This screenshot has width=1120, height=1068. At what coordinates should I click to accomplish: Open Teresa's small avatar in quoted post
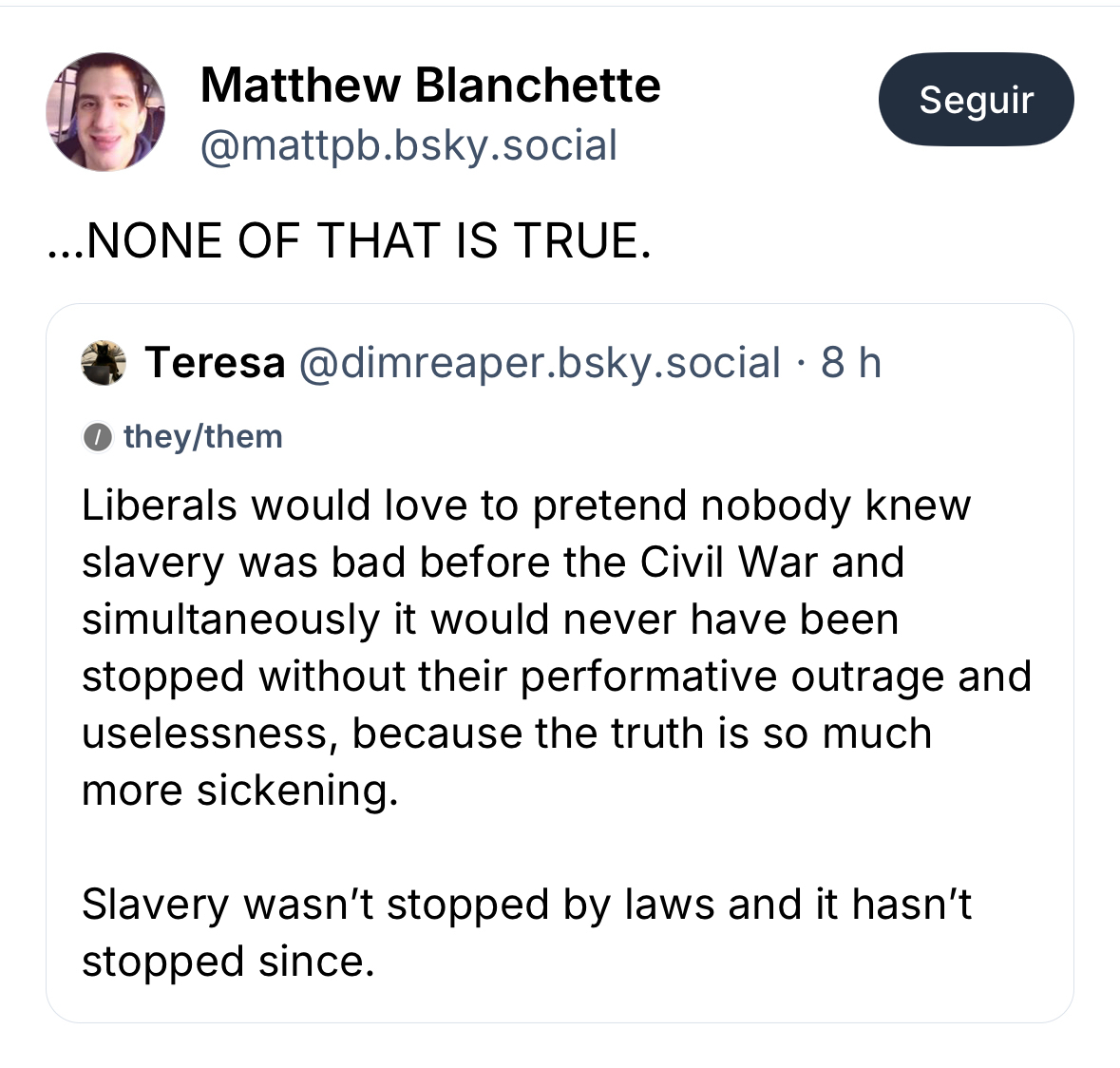click(104, 363)
